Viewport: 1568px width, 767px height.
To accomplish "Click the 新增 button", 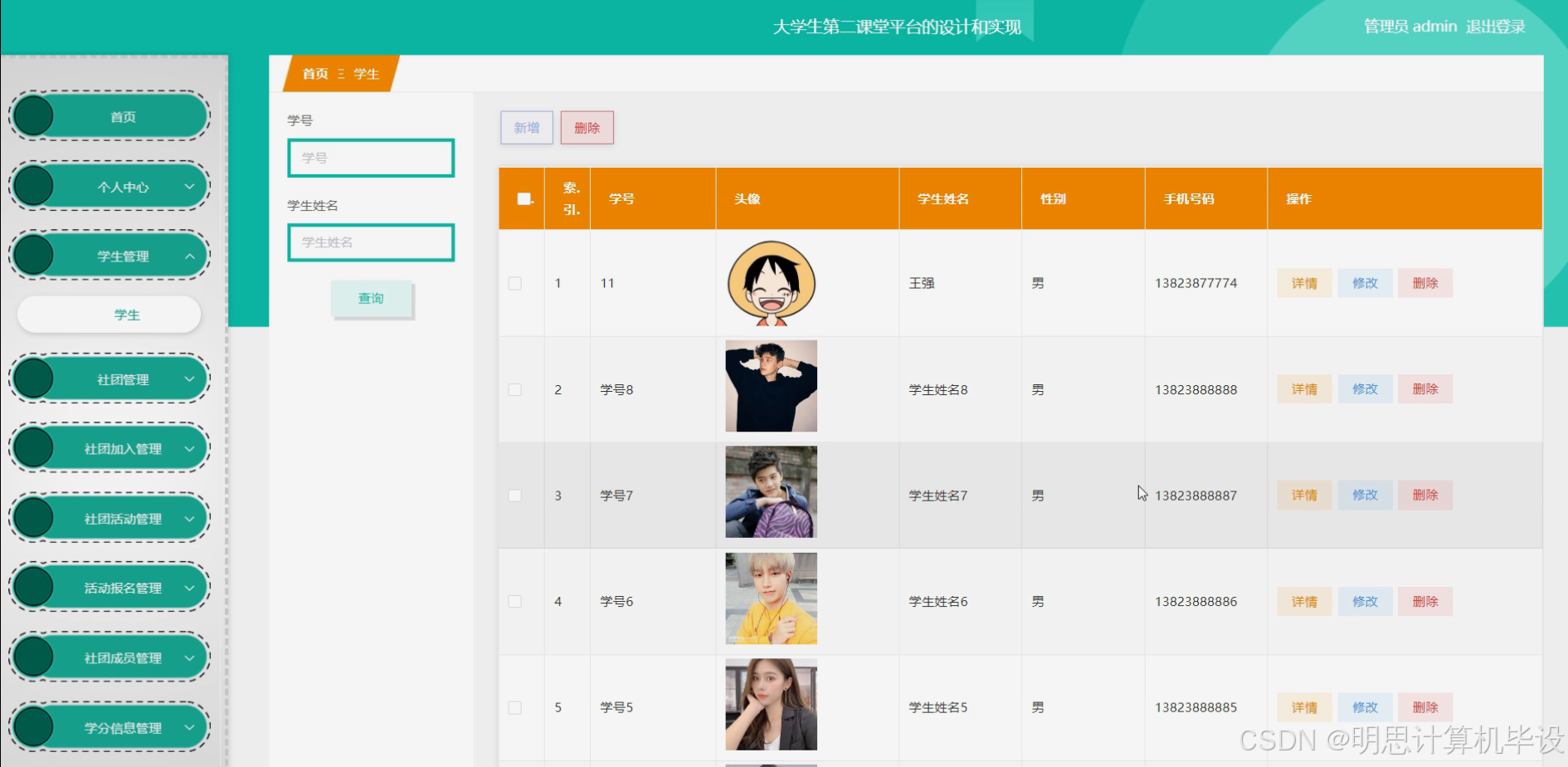I will (x=527, y=128).
